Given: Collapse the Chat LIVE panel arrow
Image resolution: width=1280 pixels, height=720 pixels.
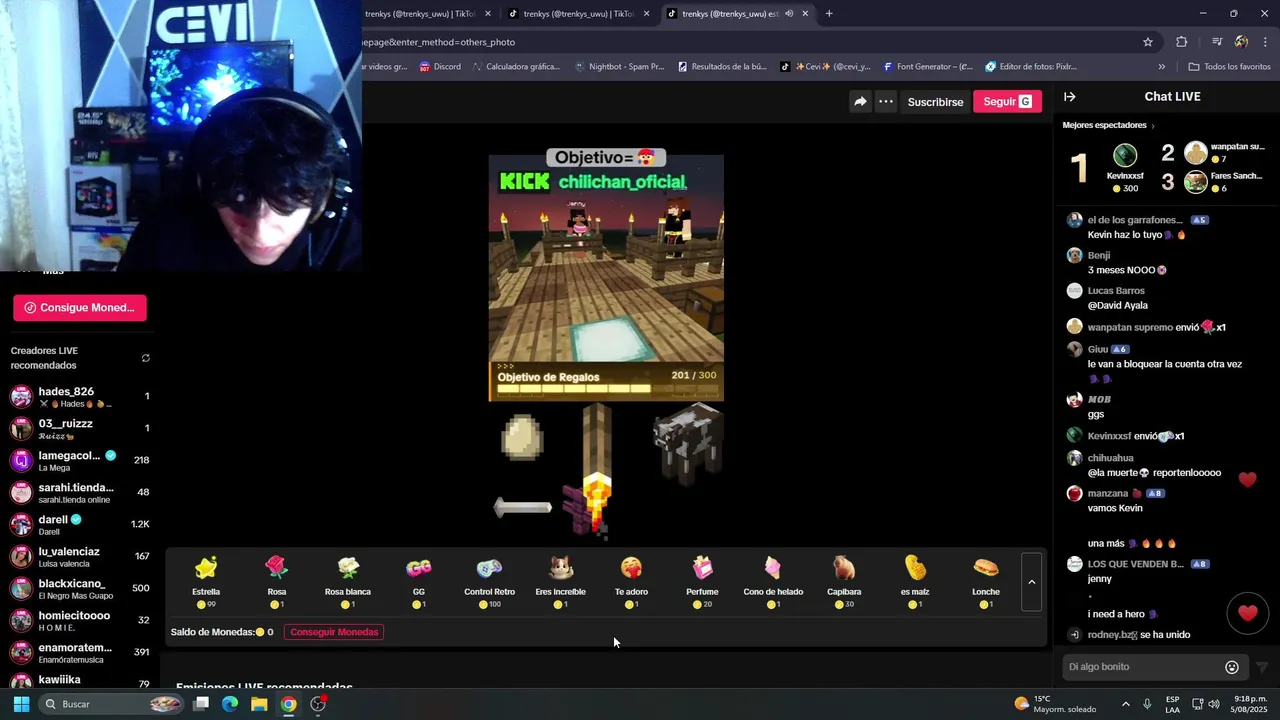Looking at the screenshot, I should click(x=1069, y=97).
